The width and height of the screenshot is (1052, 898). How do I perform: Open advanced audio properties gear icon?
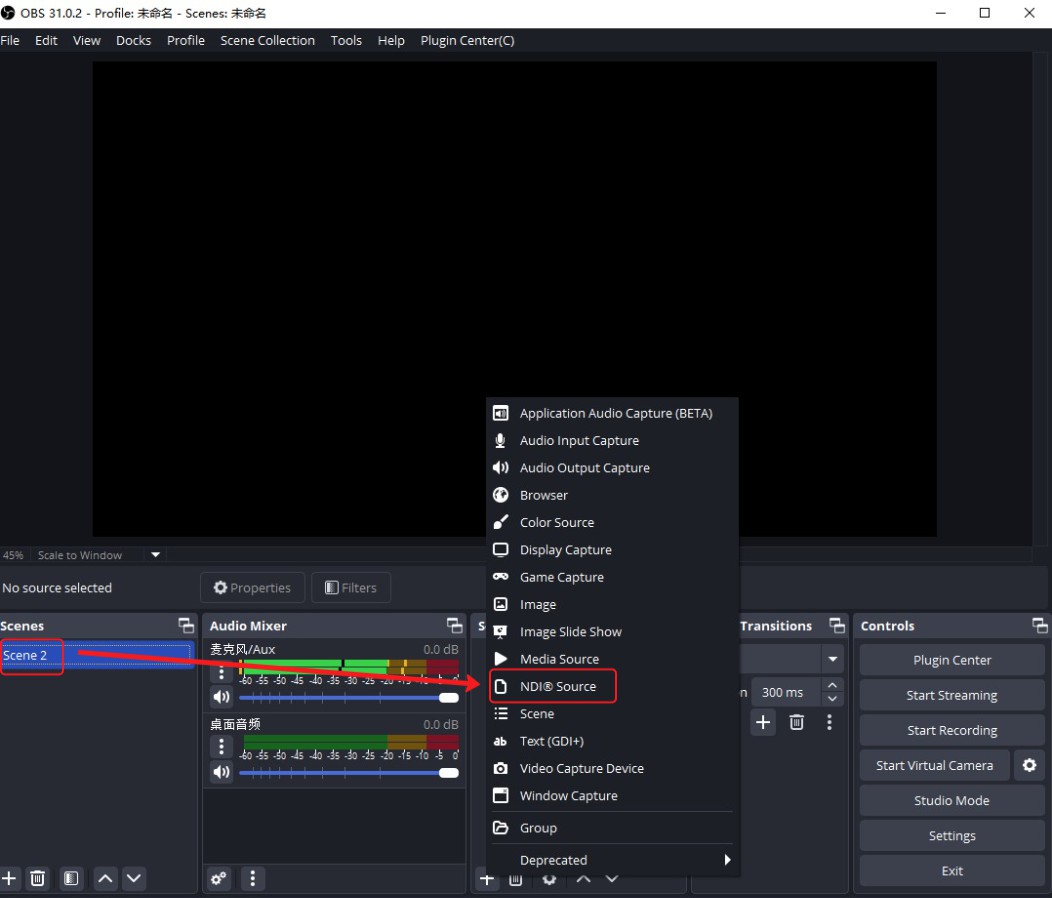[219, 878]
